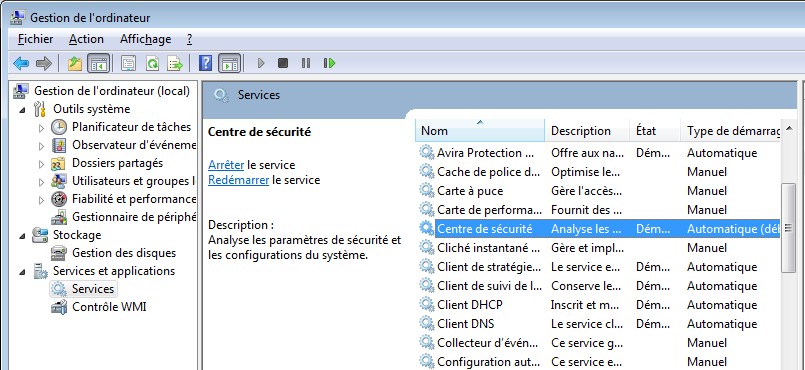Click the Export list toolbar icon
The height and width of the screenshot is (370, 805).
point(175,64)
